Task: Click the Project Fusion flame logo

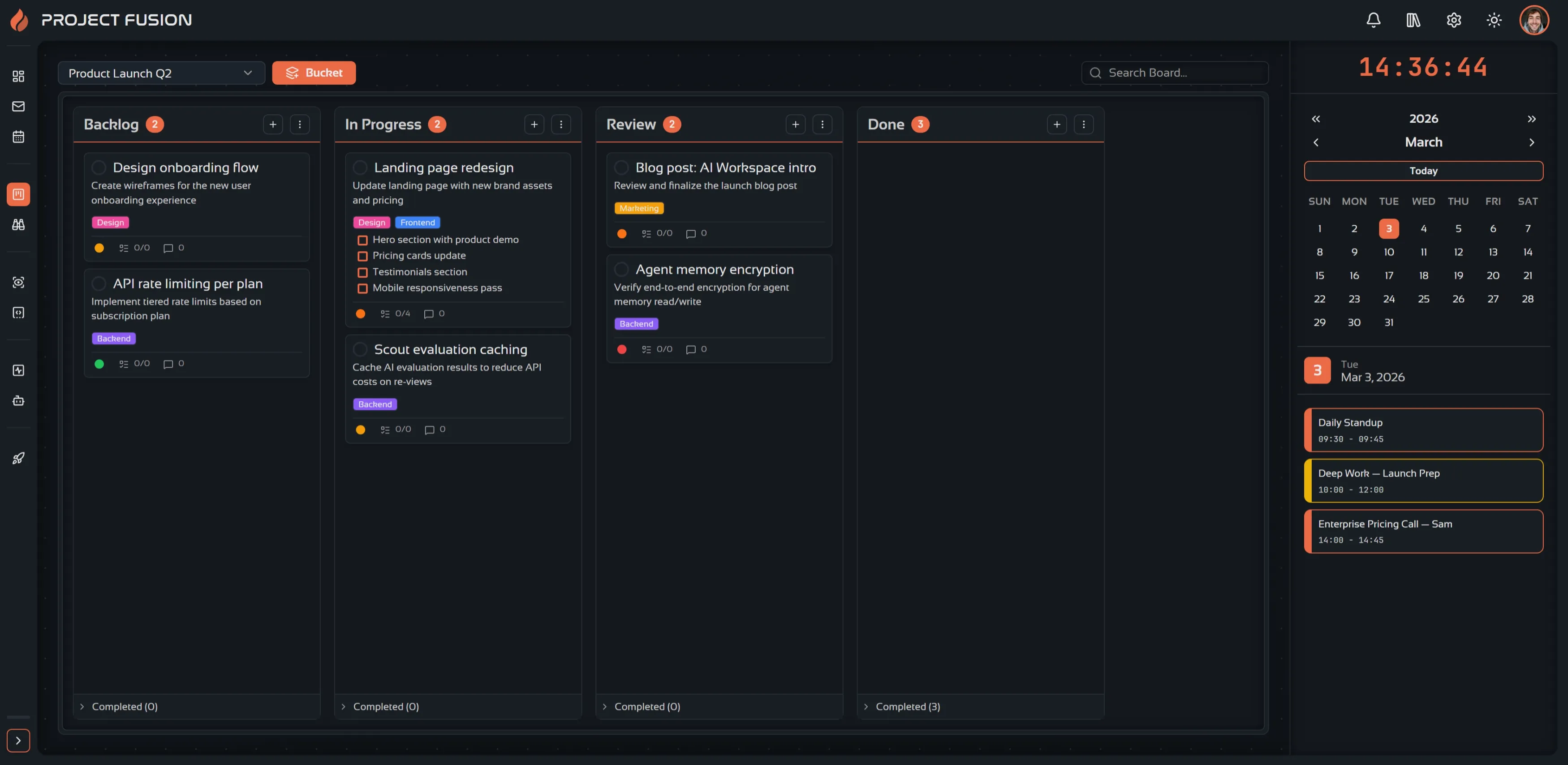Action: click(19, 20)
